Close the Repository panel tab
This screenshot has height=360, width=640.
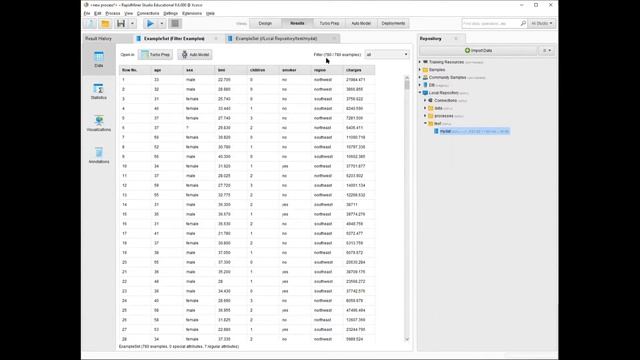pos(456,38)
